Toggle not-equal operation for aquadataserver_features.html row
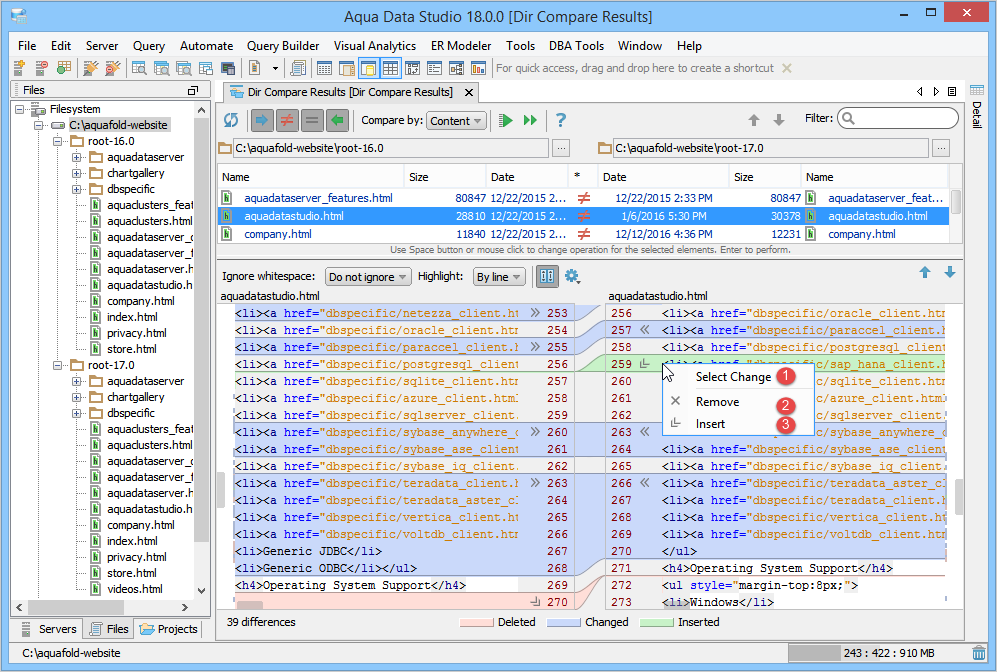This screenshot has width=997, height=672. 583,198
